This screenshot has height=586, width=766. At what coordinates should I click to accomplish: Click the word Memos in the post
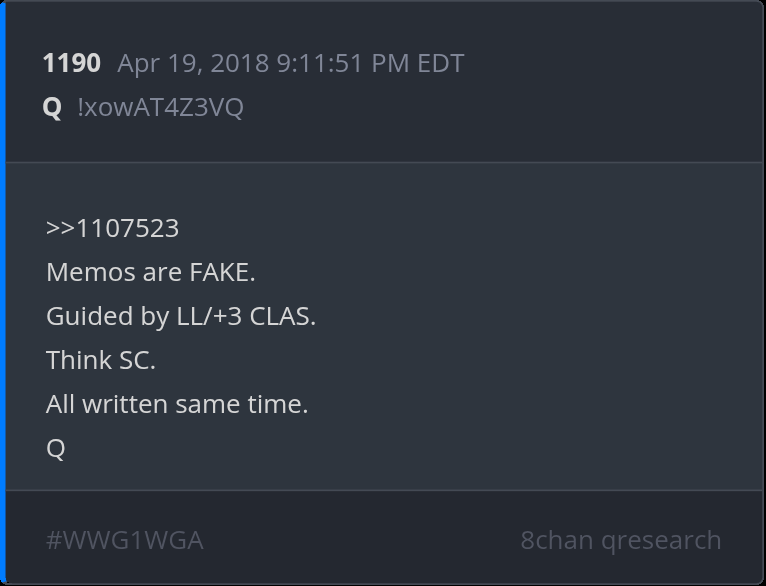tap(84, 272)
